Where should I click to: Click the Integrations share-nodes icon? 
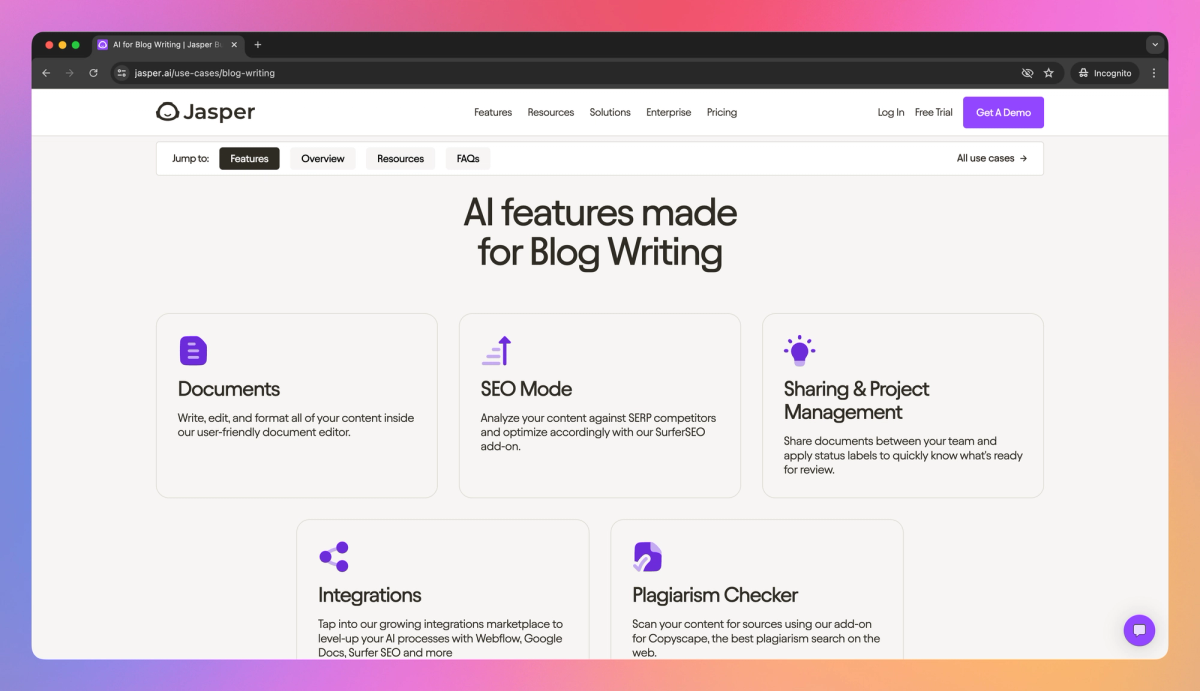point(334,557)
